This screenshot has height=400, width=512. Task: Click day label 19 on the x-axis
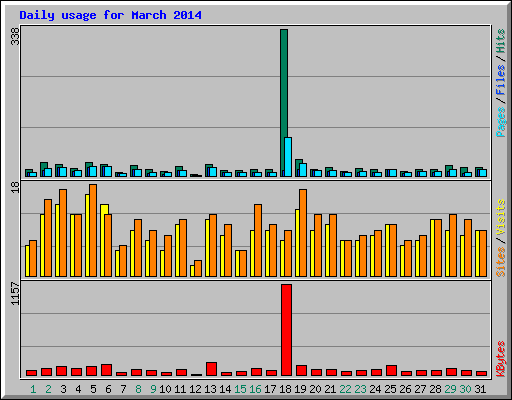(x=300, y=389)
